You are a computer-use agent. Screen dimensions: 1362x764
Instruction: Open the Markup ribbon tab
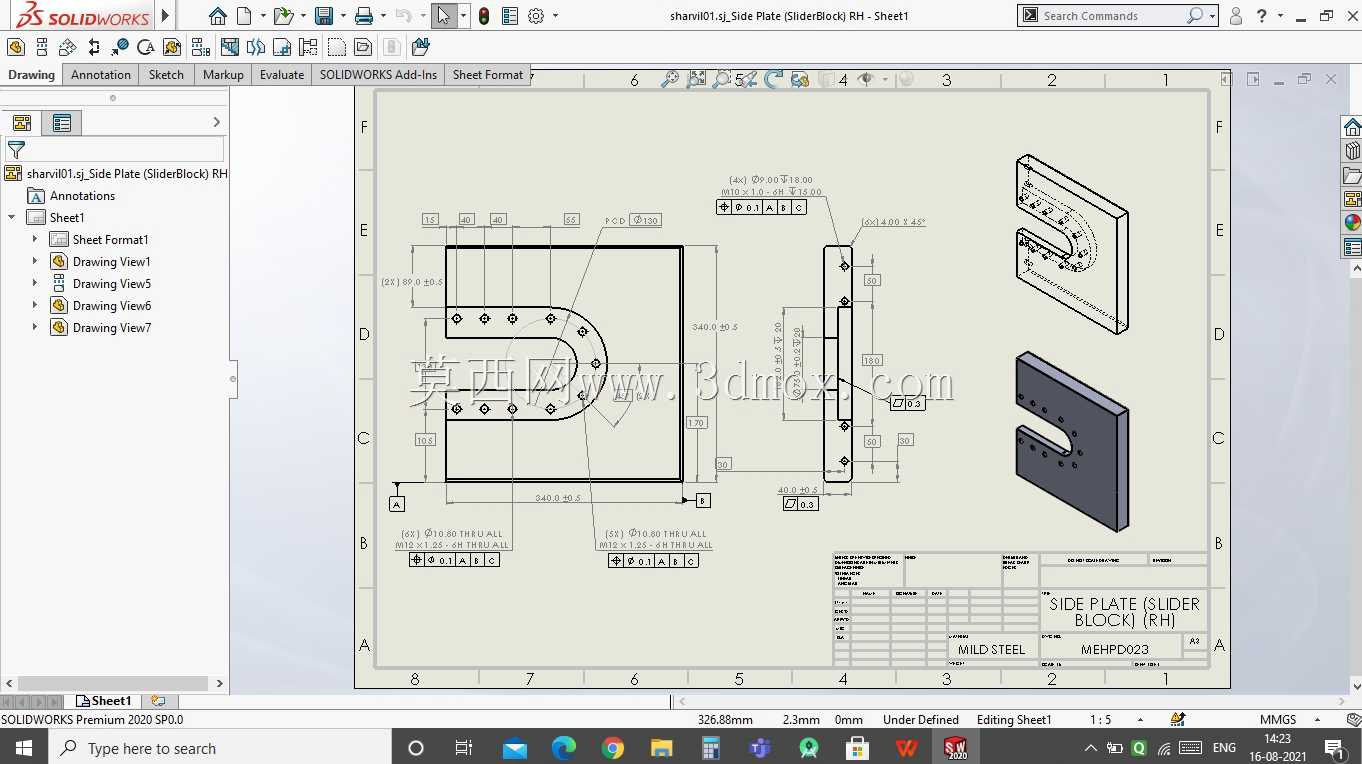point(223,75)
